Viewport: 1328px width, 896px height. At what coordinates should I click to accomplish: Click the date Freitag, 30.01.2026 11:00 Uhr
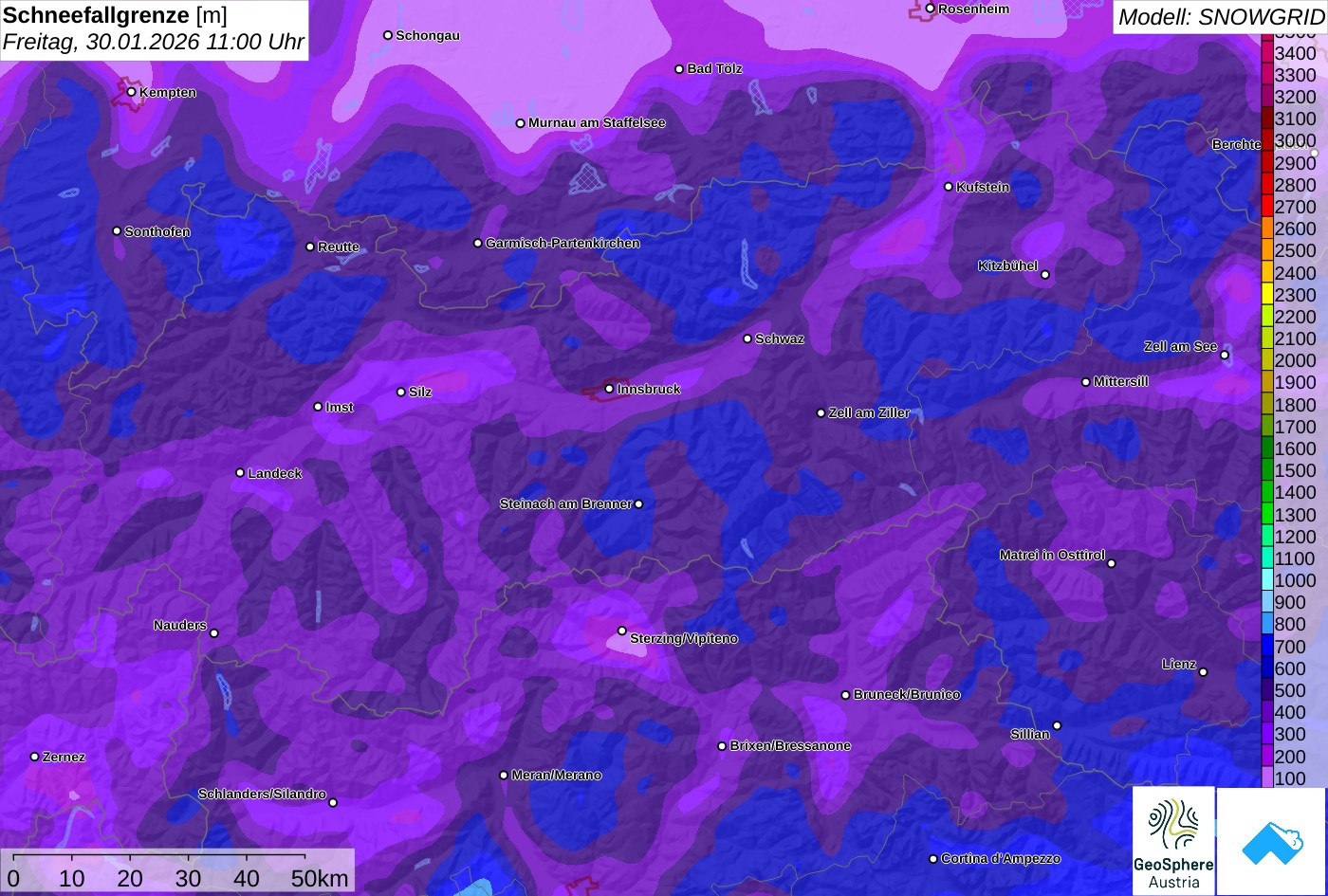154,43
